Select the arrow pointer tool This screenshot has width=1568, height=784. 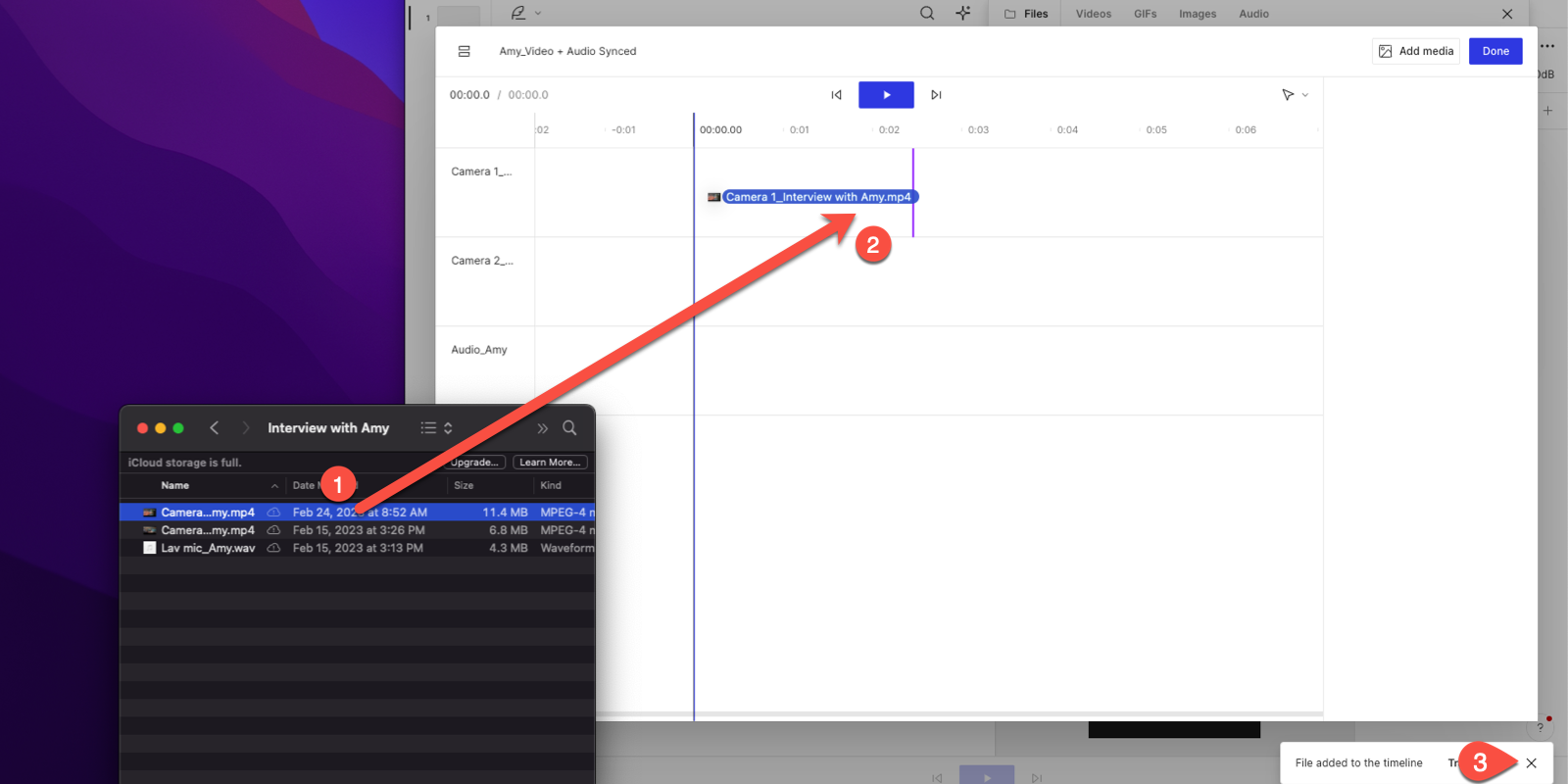click(x=1288, y=94)
